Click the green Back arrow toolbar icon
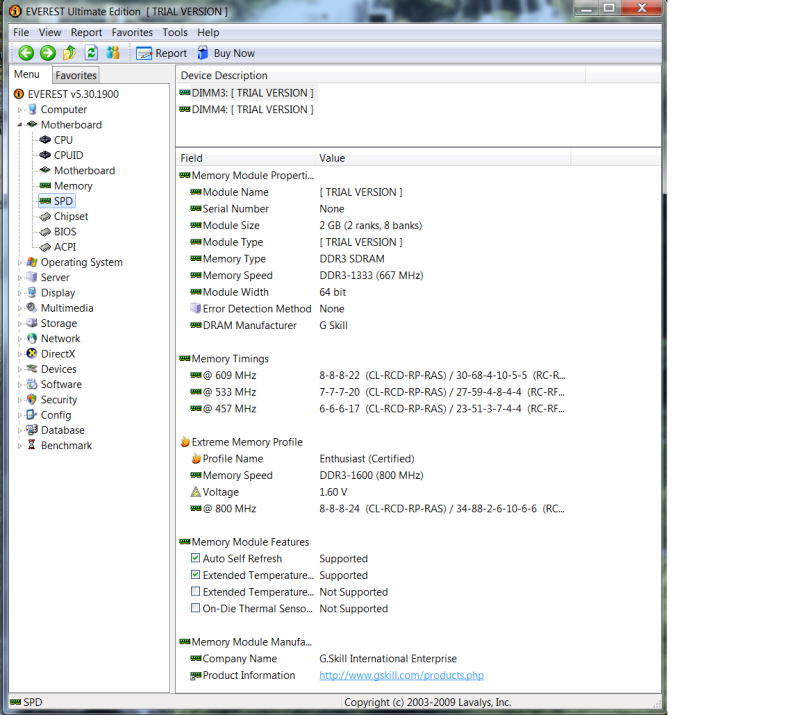The image size is (800, 715). [x=26, y=53]
